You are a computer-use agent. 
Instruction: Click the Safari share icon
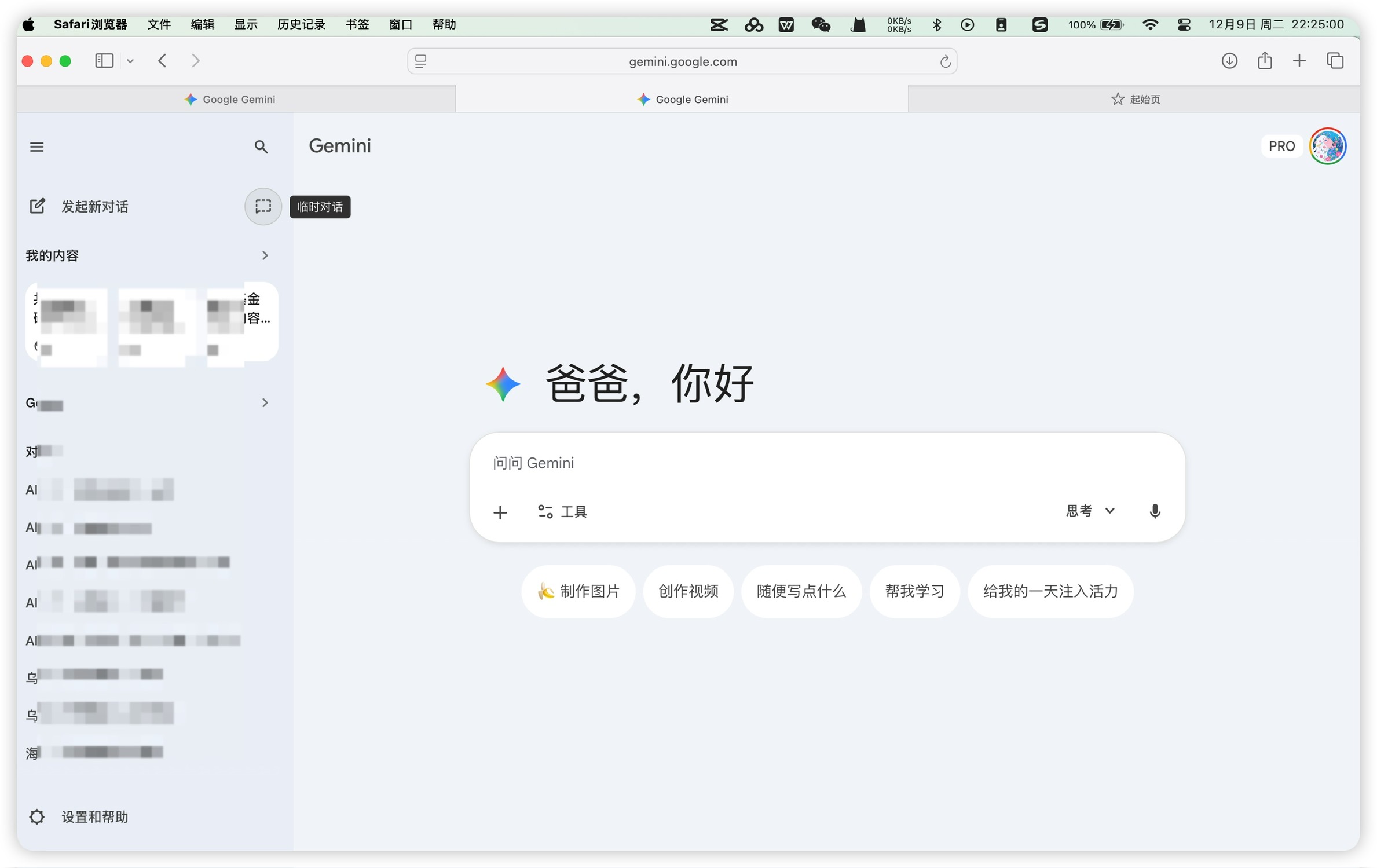1265,61
